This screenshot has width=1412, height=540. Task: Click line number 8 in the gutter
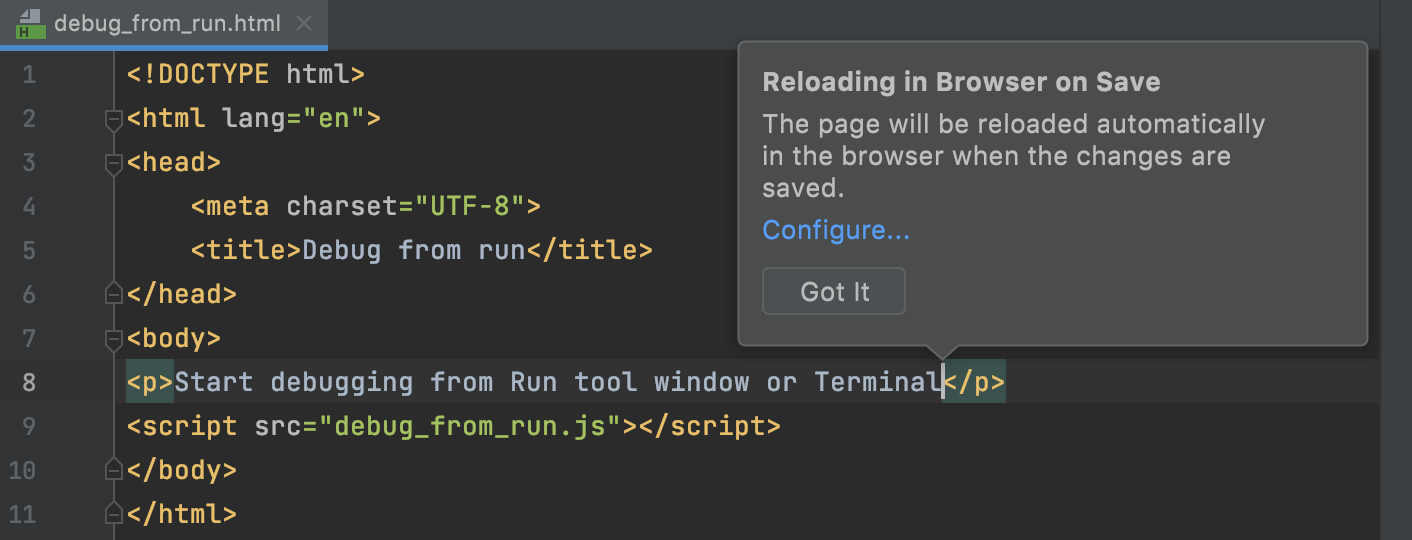28,382
